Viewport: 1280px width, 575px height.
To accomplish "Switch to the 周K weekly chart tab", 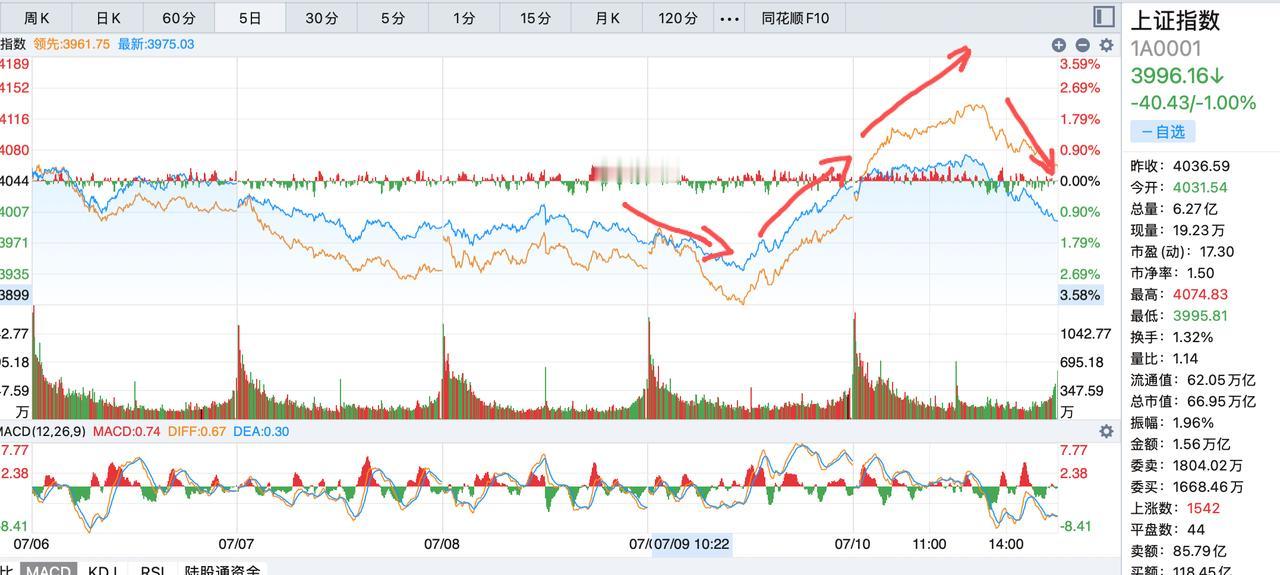I will click(x=37, y=18).
